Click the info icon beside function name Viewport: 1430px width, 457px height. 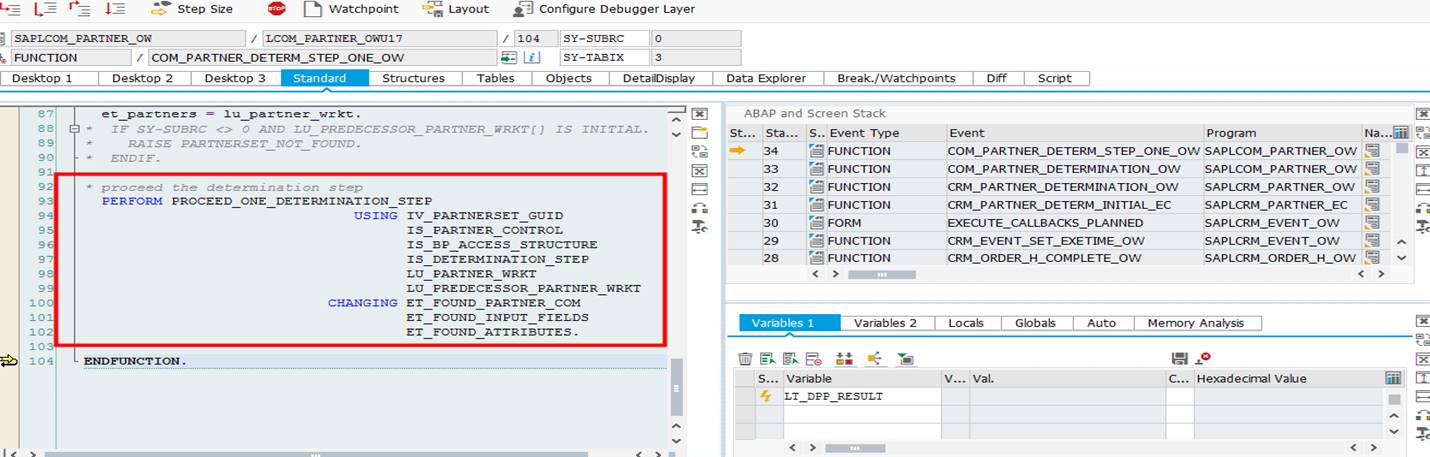(x=532, y=58)
